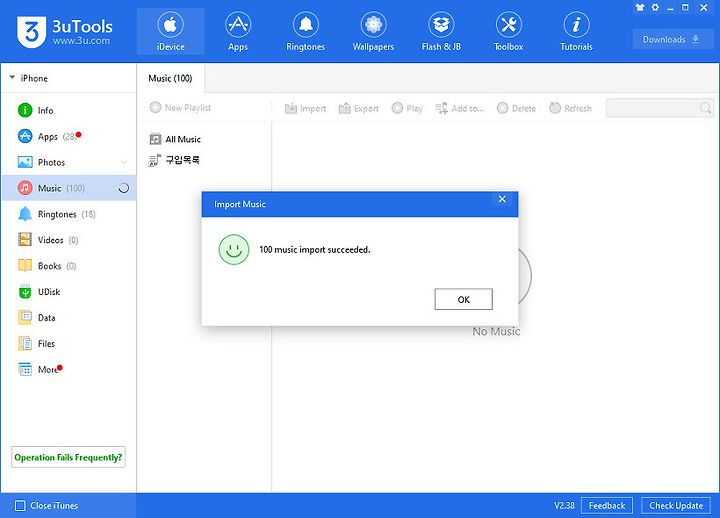
Task: Open the Downloads button
Action: pos(671,39)
